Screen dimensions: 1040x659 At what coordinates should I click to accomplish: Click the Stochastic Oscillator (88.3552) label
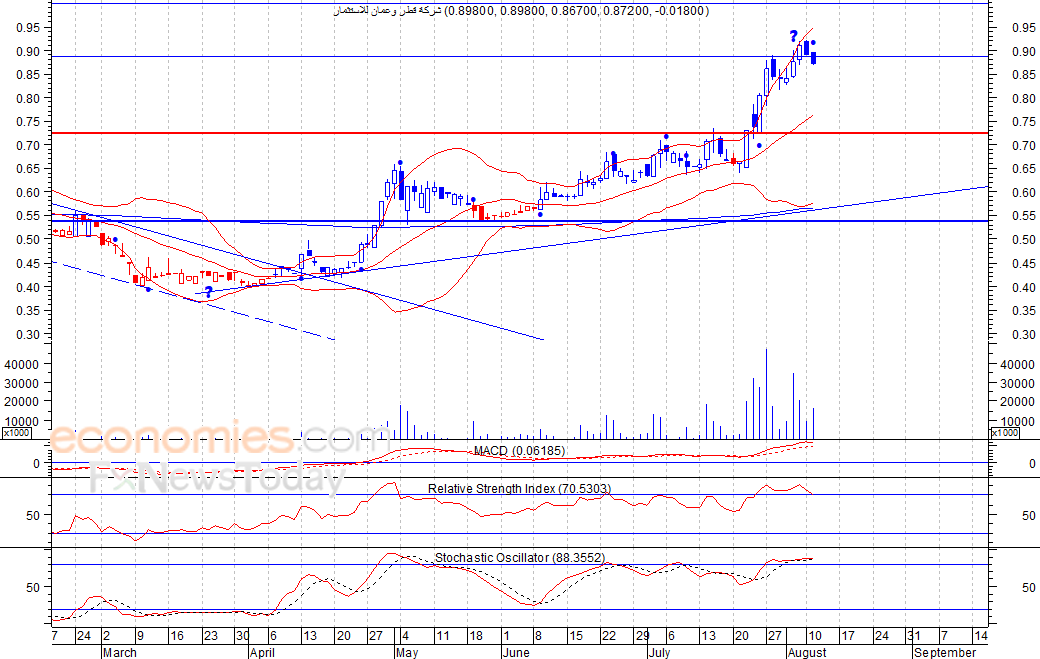coord(520,558)
